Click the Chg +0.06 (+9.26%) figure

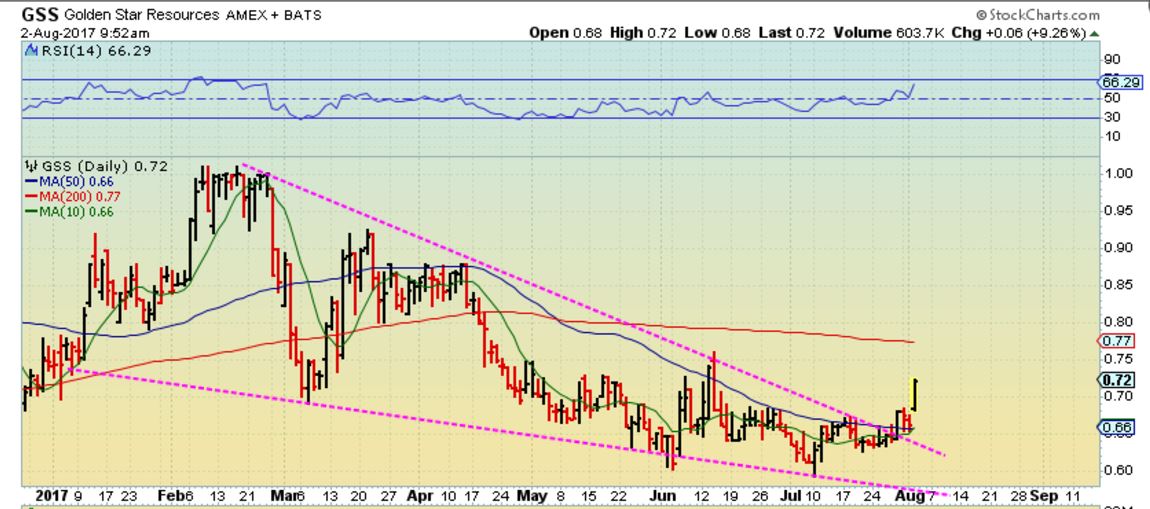click(1019, 33)
